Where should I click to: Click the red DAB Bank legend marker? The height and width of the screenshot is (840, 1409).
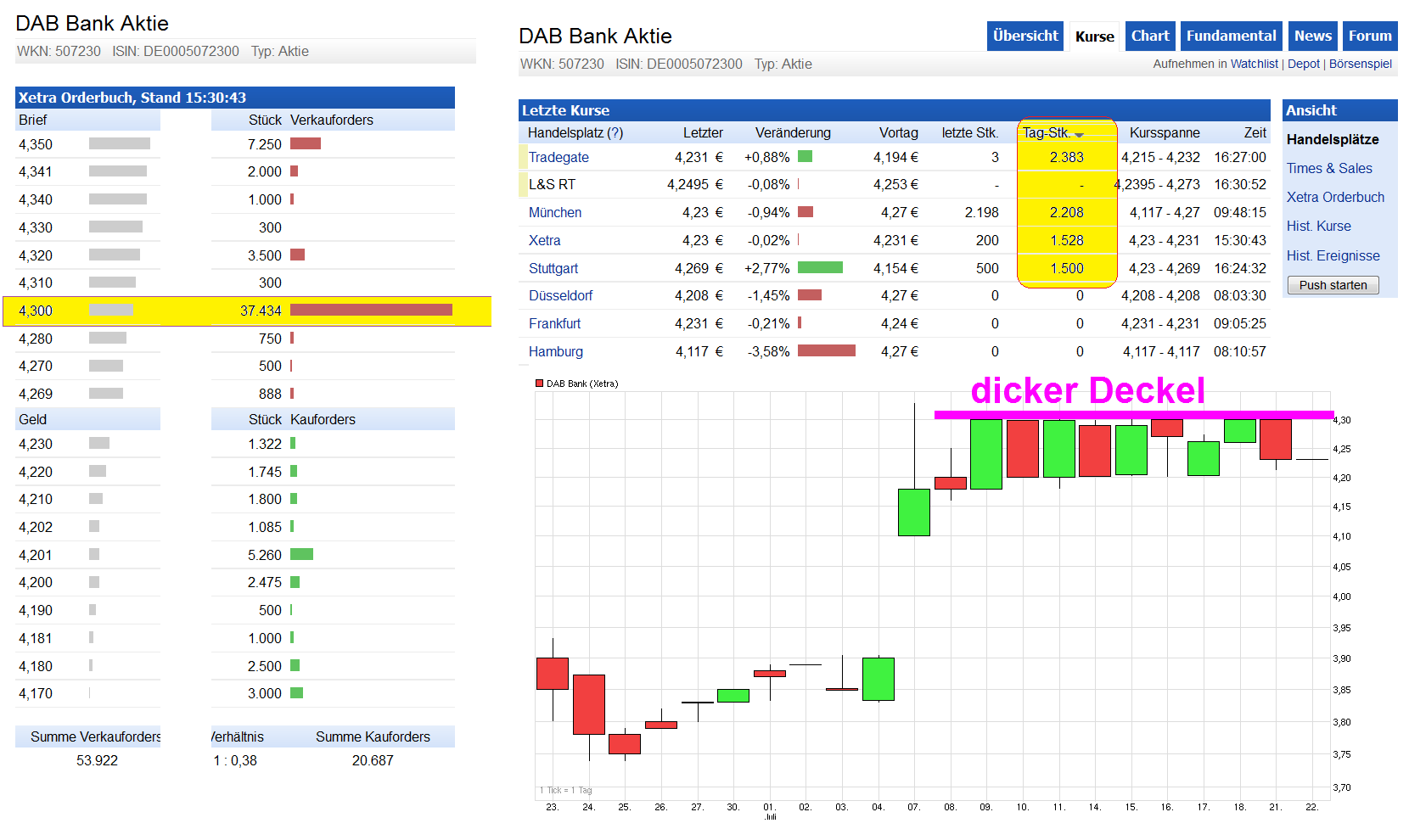(539, 384)
